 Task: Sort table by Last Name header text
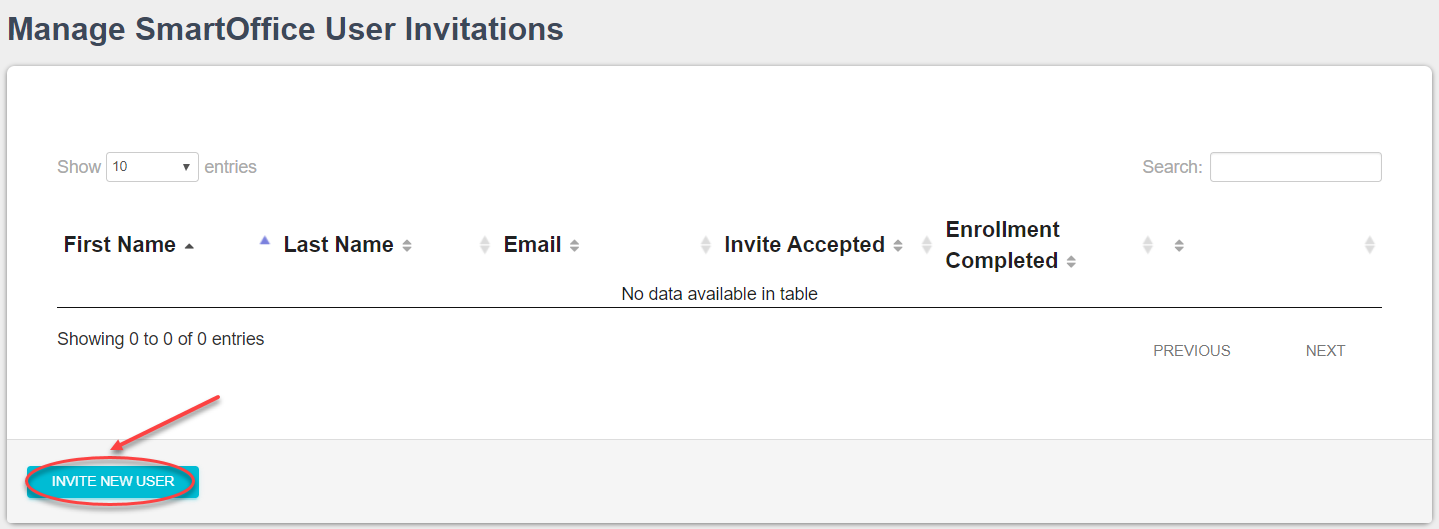click(x=338, y=245)
